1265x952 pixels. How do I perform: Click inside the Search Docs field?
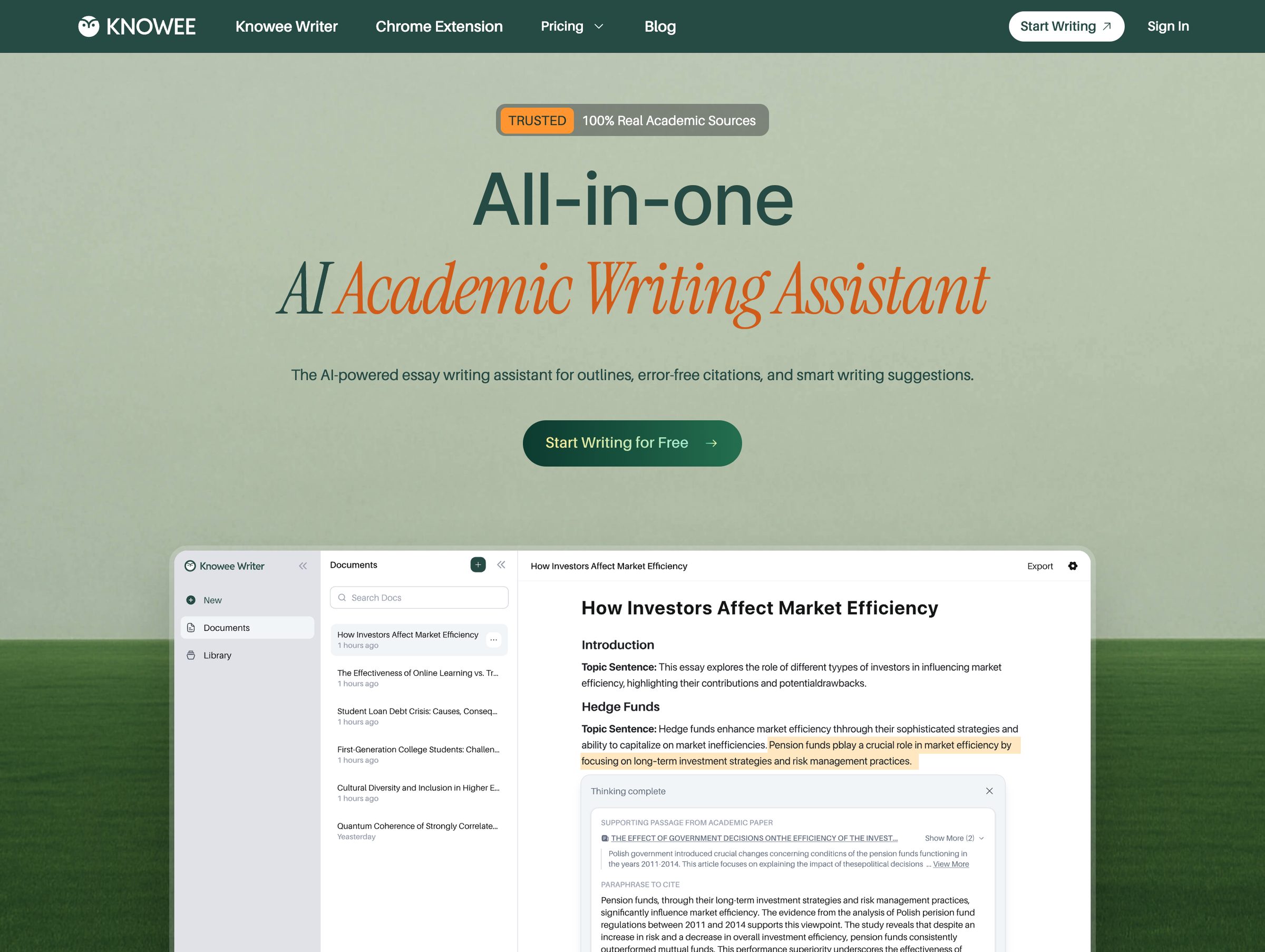419,597
